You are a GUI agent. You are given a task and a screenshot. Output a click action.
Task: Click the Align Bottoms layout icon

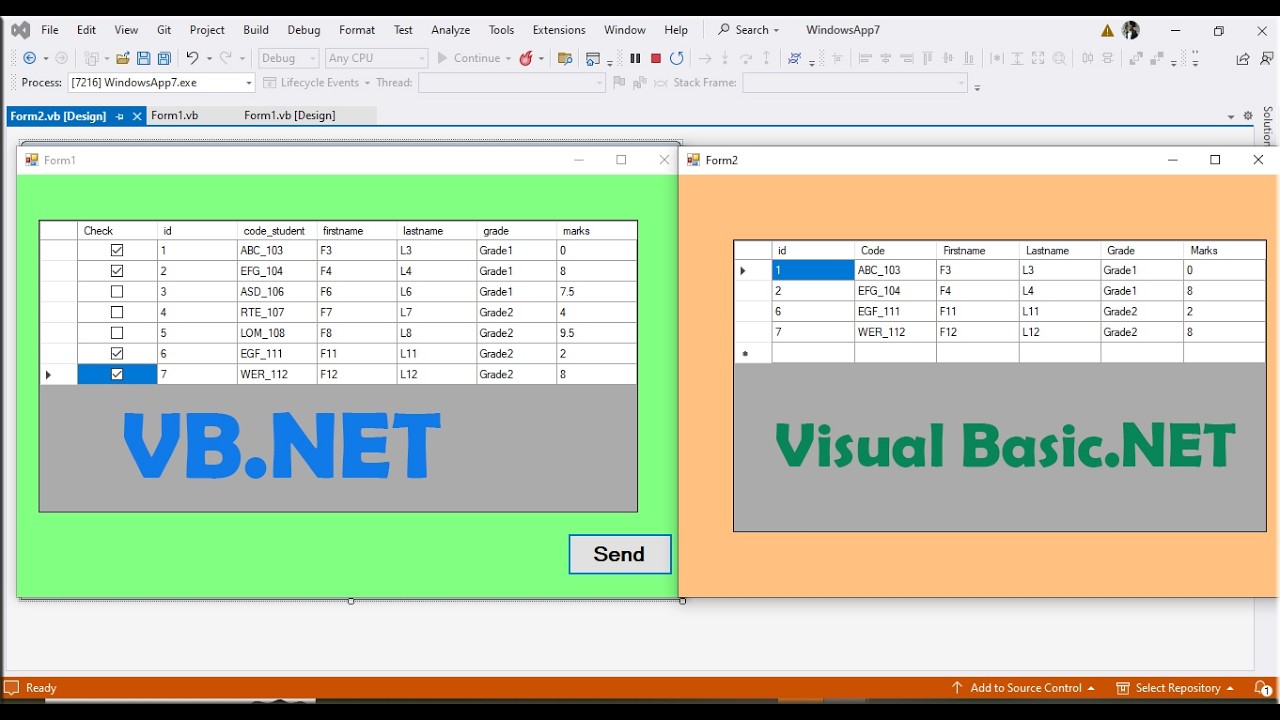(x=969, y=58)
